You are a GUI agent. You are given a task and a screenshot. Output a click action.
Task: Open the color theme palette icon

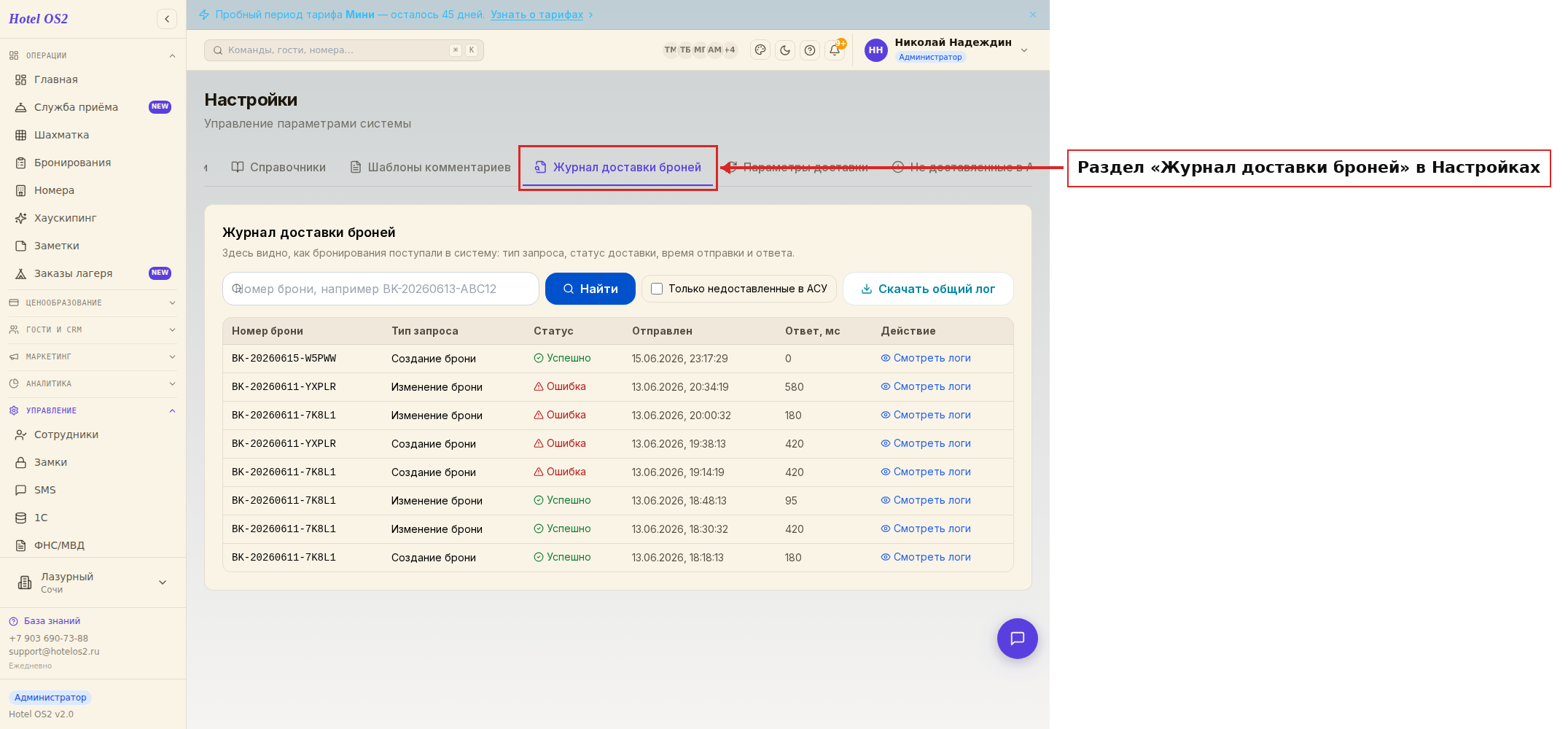760,50
